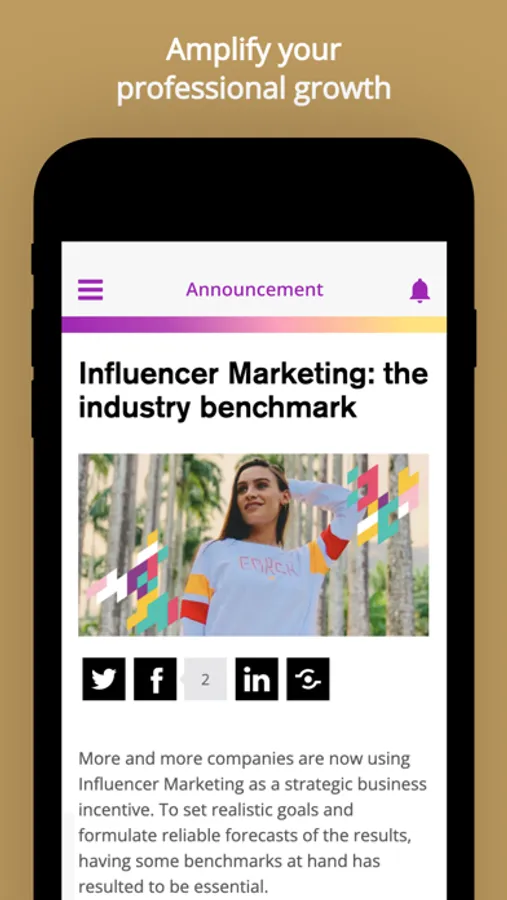
Task: Click the Facebook share count bubble showing 2
Action: [205, 680]
